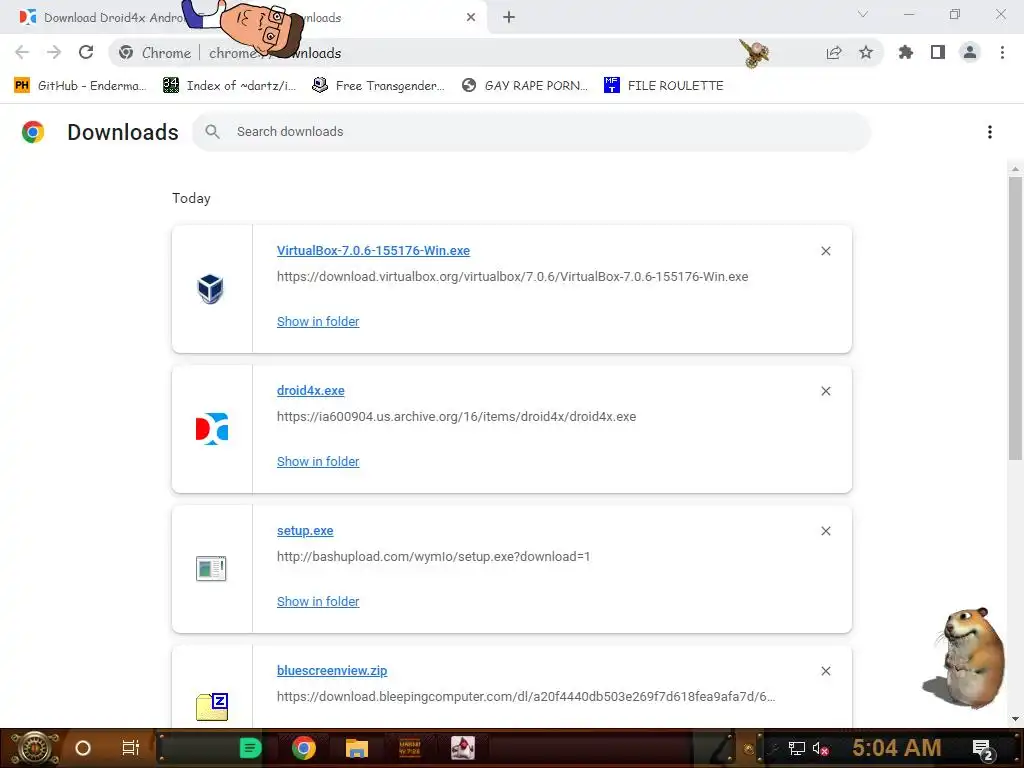Open the Index of ~dartz bookmark
The width and height of the screenshot is (1024, 768).
click(229, 86)
